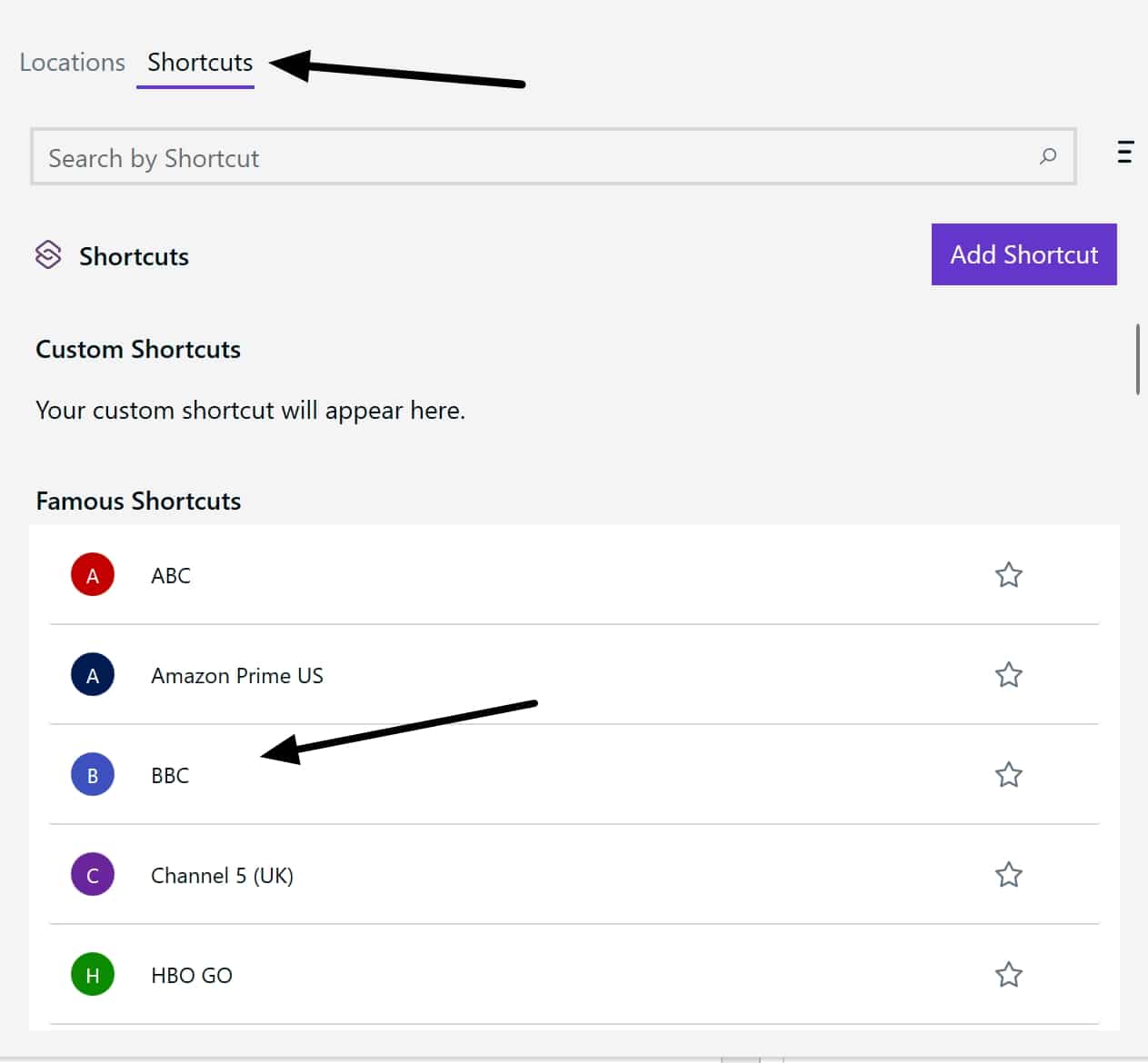Open the ABC shortcut
This screenshot has height=1063, width=1148.
tap(574, 575)
